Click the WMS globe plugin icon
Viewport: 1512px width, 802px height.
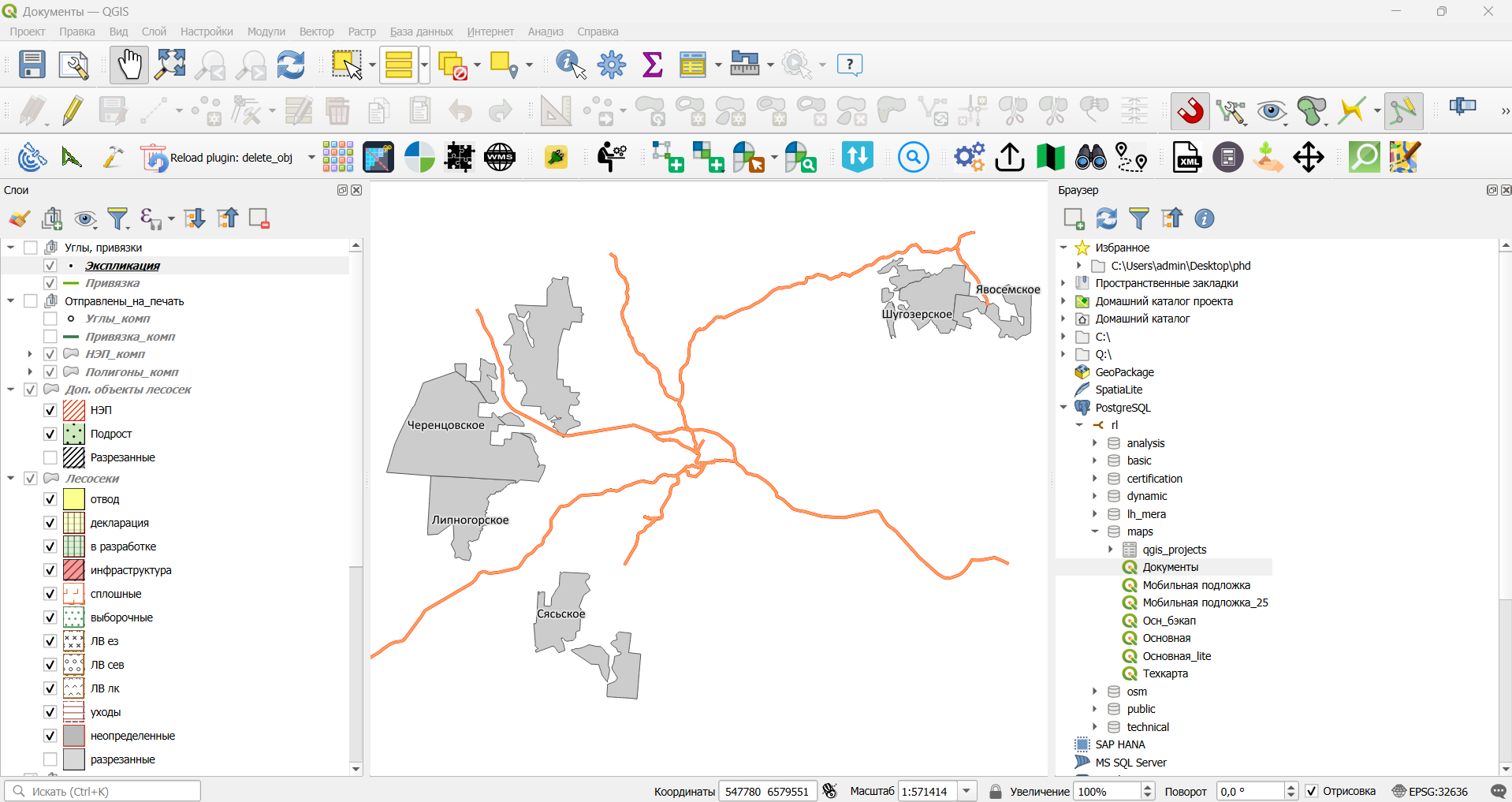pyautogui.click(x=500, y=158)
